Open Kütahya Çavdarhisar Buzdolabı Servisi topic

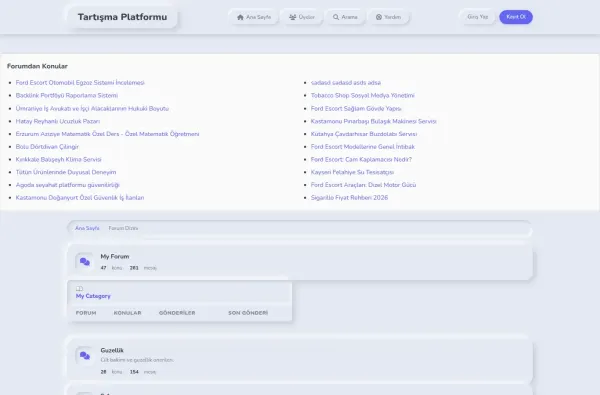click(364, 134)
